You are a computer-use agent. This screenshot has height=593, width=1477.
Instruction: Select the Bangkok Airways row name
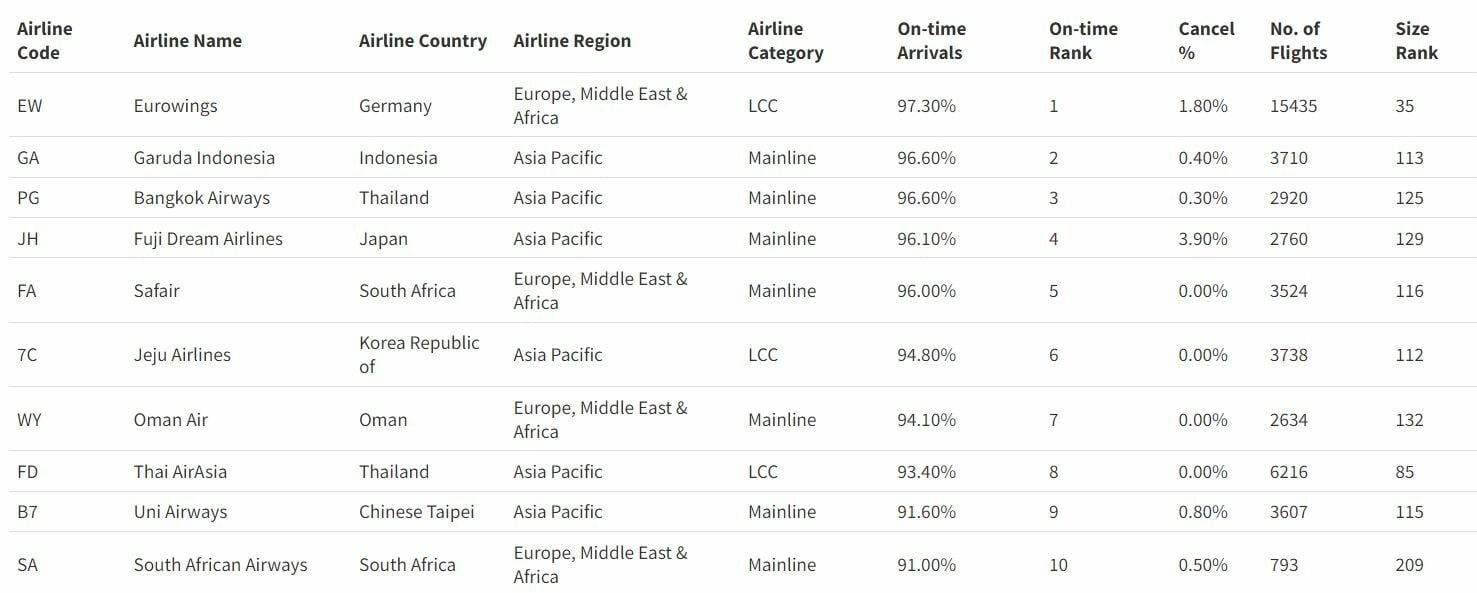(201, 198)
